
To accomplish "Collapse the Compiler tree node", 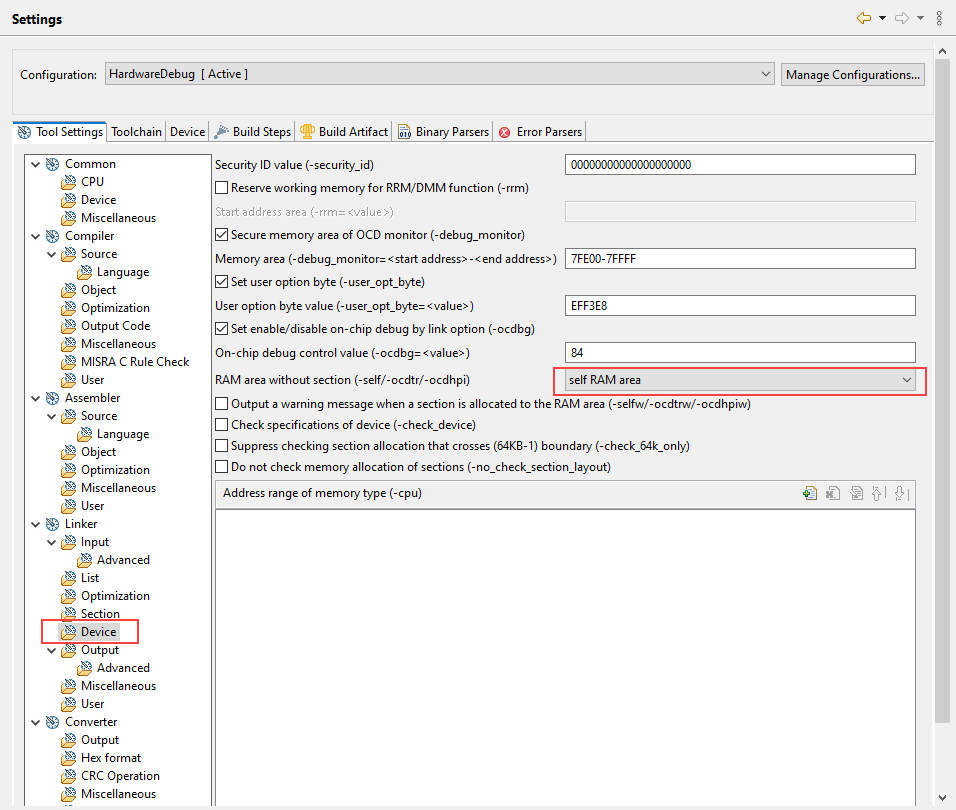I will pos(36,236).
